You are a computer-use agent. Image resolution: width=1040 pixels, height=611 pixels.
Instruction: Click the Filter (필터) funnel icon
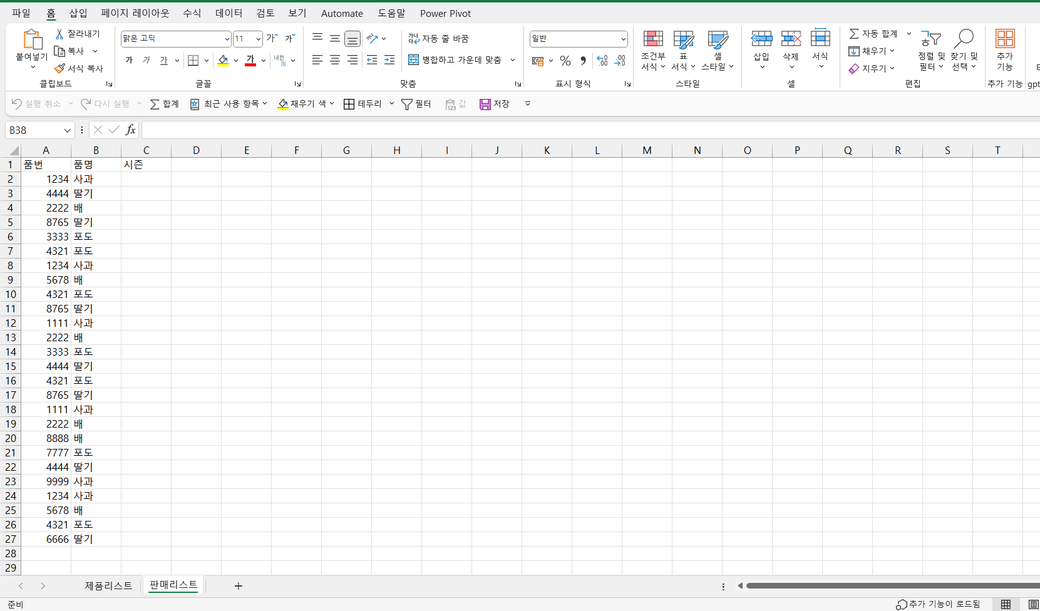point(407,104)
